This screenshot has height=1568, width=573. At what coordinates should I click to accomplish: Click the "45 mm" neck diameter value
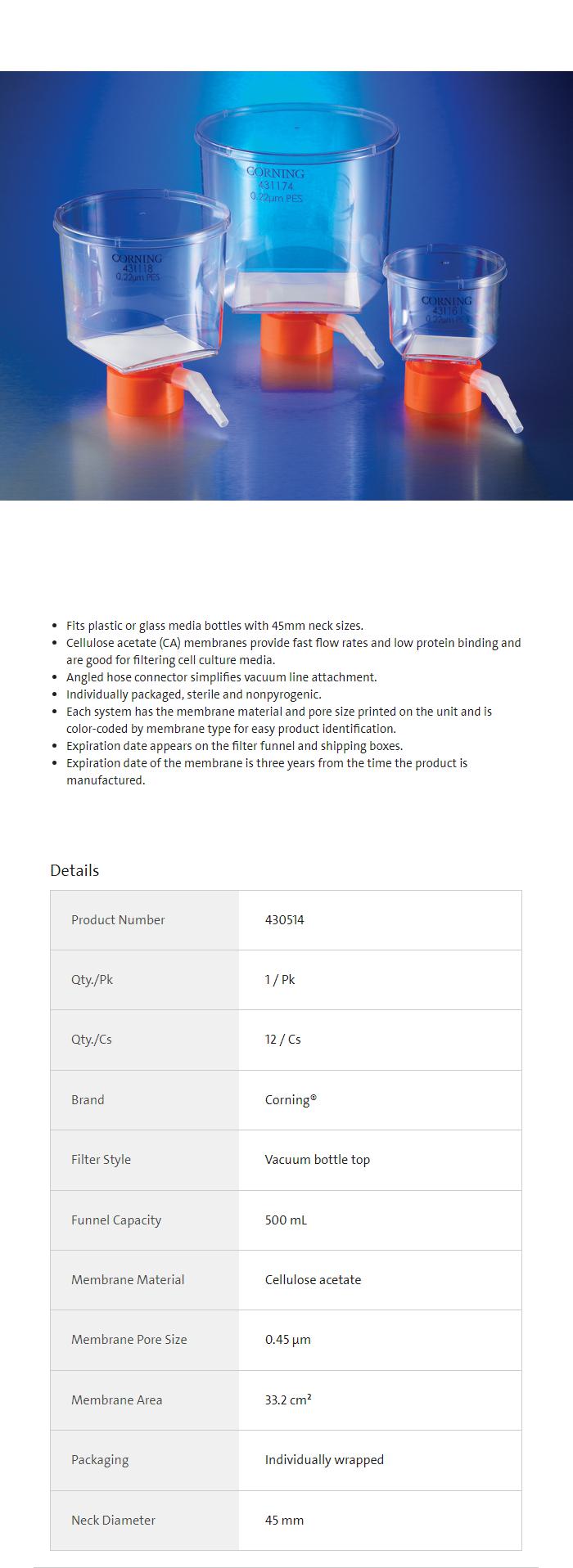click(284, 1520)
